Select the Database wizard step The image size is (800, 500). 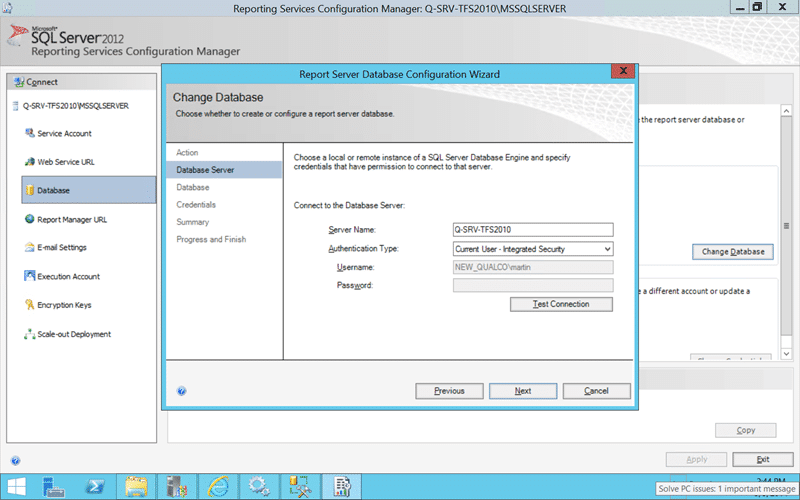[x=193, y=187]
